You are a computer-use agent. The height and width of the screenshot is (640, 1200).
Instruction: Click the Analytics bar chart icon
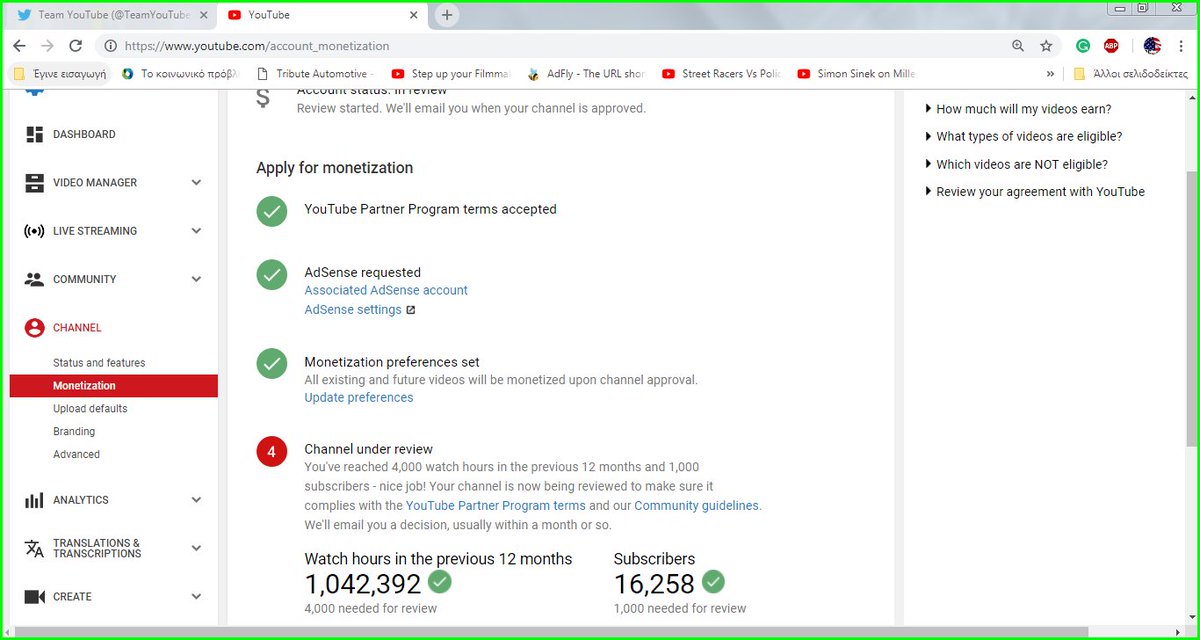pyautogui.click(x=35, y=500)
